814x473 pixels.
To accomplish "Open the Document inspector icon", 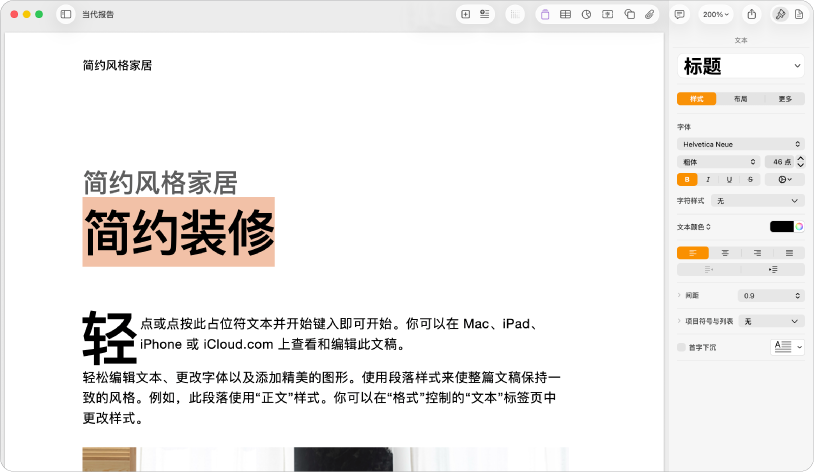I will click(799, 15).
